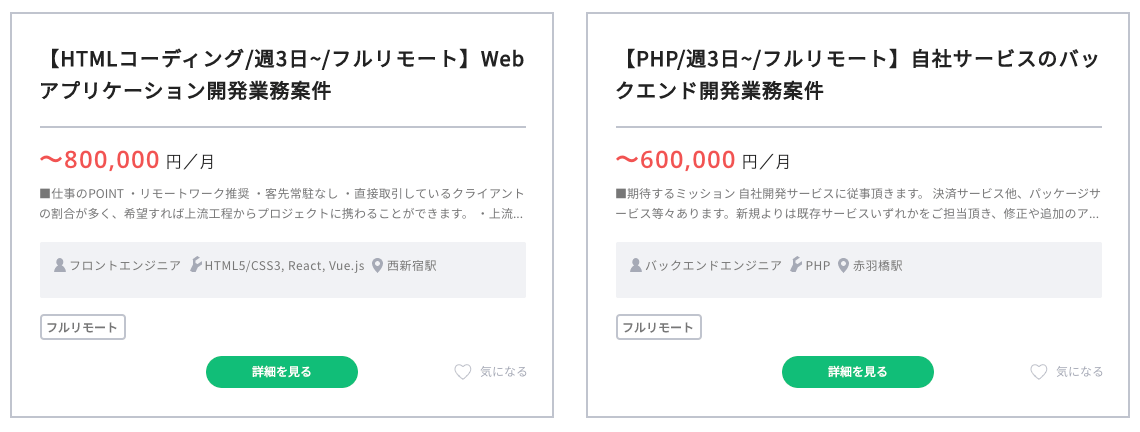Click the heart icon on PHP card

click(x=1039, y=372)
